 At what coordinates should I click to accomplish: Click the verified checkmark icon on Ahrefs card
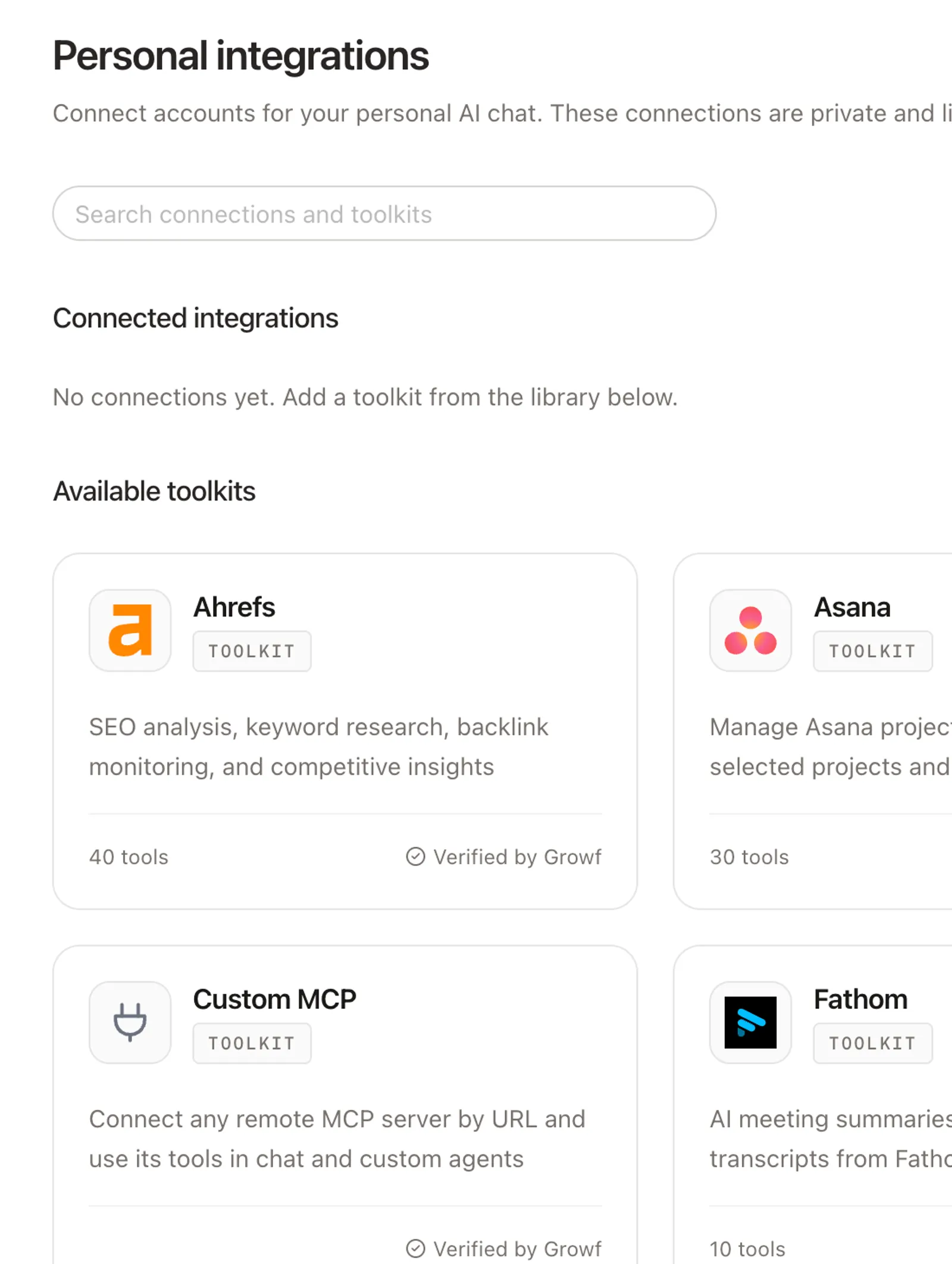pos(415,856)
